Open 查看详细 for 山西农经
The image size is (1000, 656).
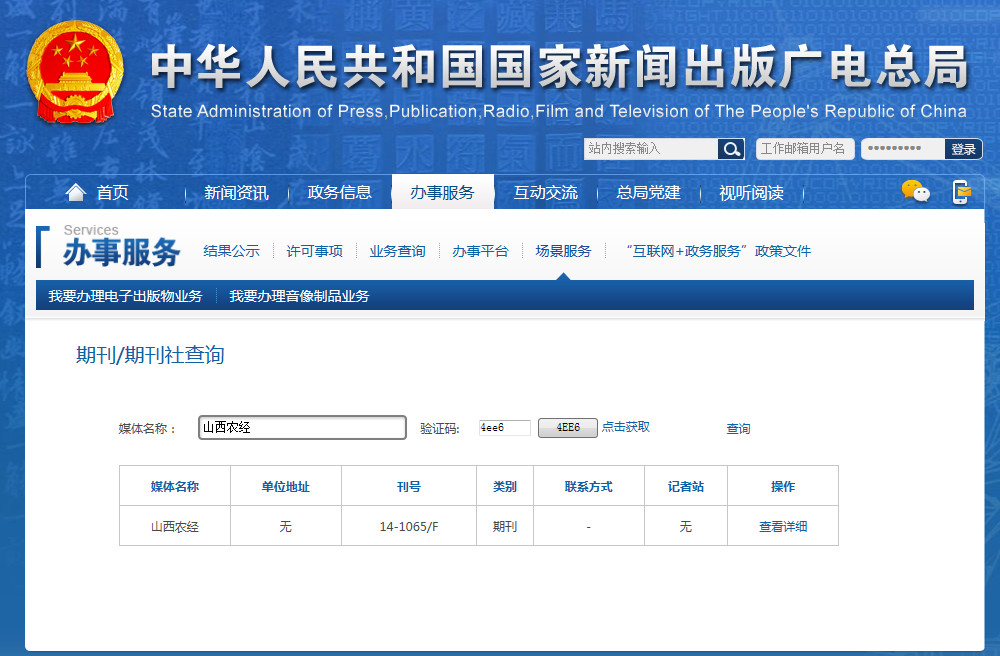tap(783, 527)
